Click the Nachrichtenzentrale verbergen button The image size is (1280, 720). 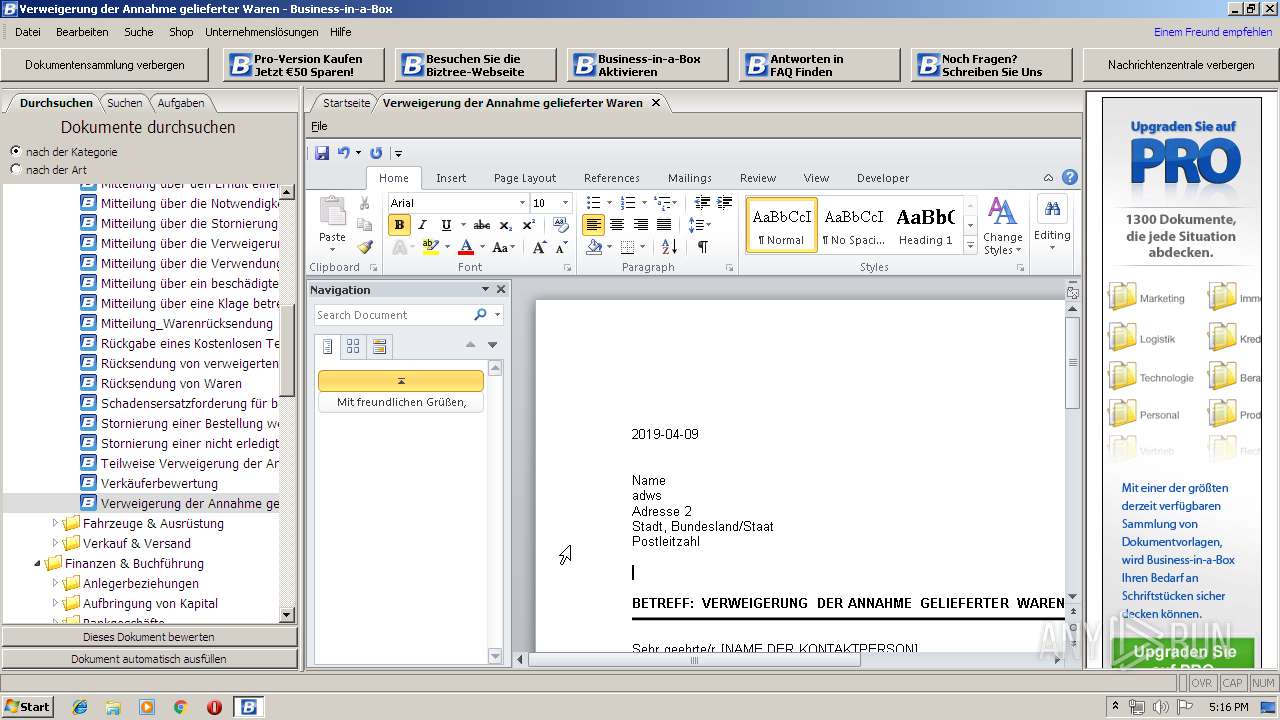click(1181, 65)
